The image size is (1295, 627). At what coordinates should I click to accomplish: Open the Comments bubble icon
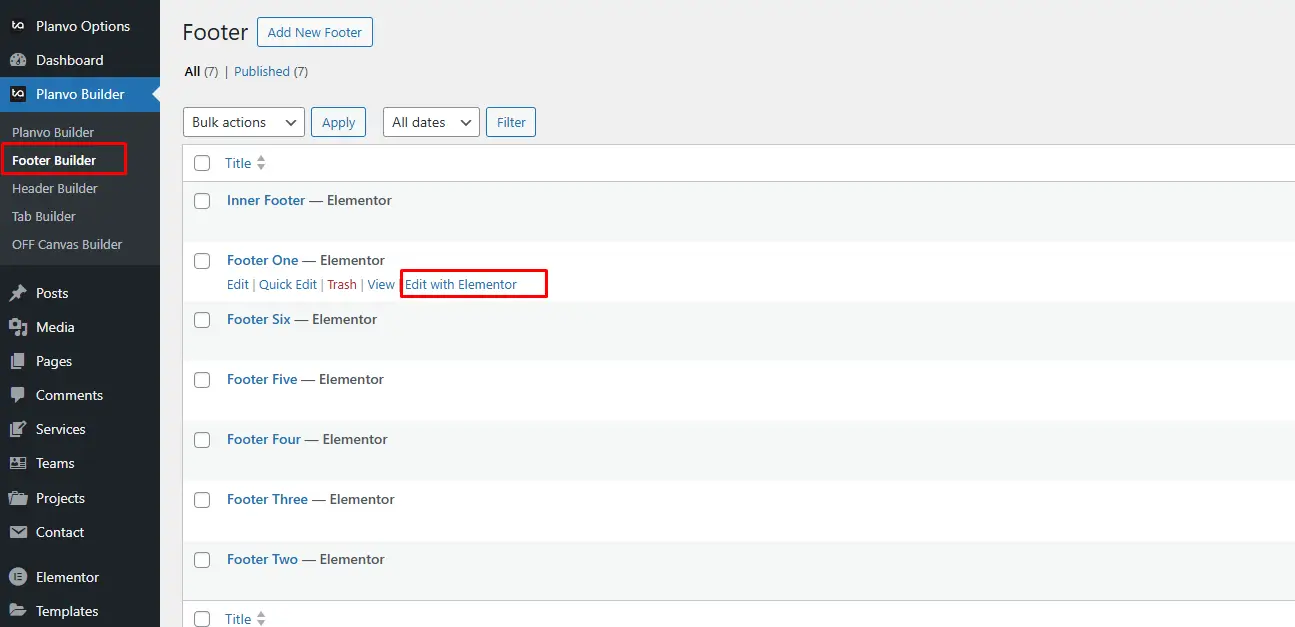(x=17, y=395)
